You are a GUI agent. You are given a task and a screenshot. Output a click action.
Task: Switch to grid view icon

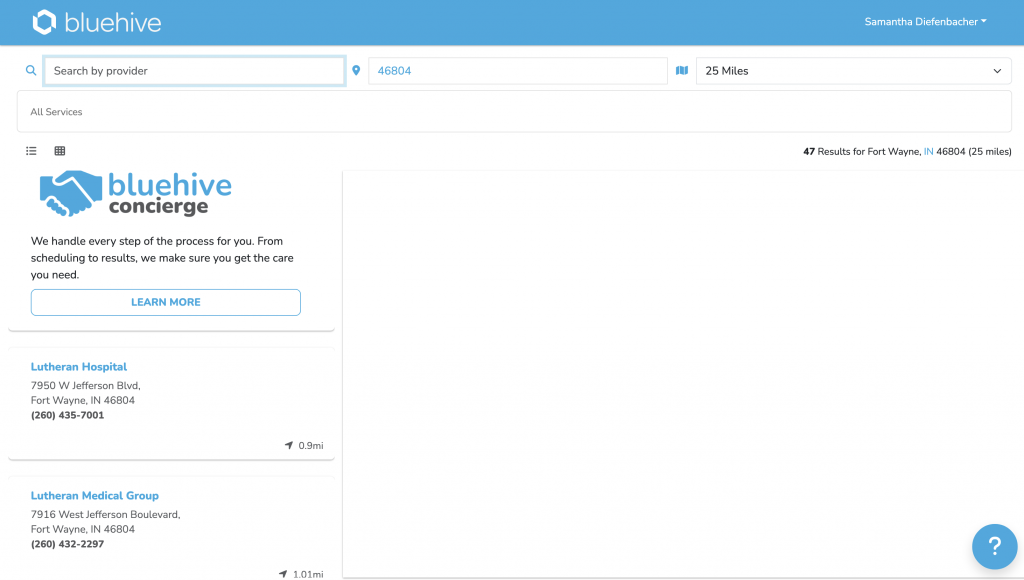[x=59, y=151]
